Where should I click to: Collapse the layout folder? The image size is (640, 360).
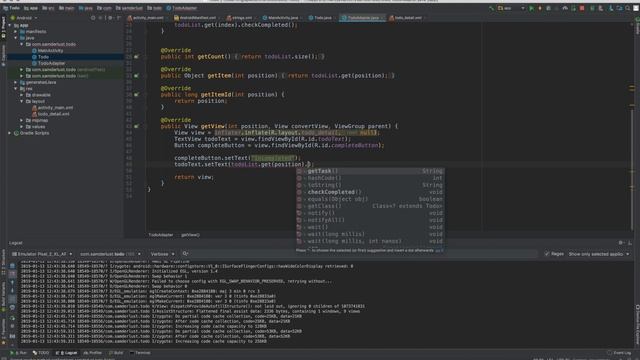click(22, 101)
